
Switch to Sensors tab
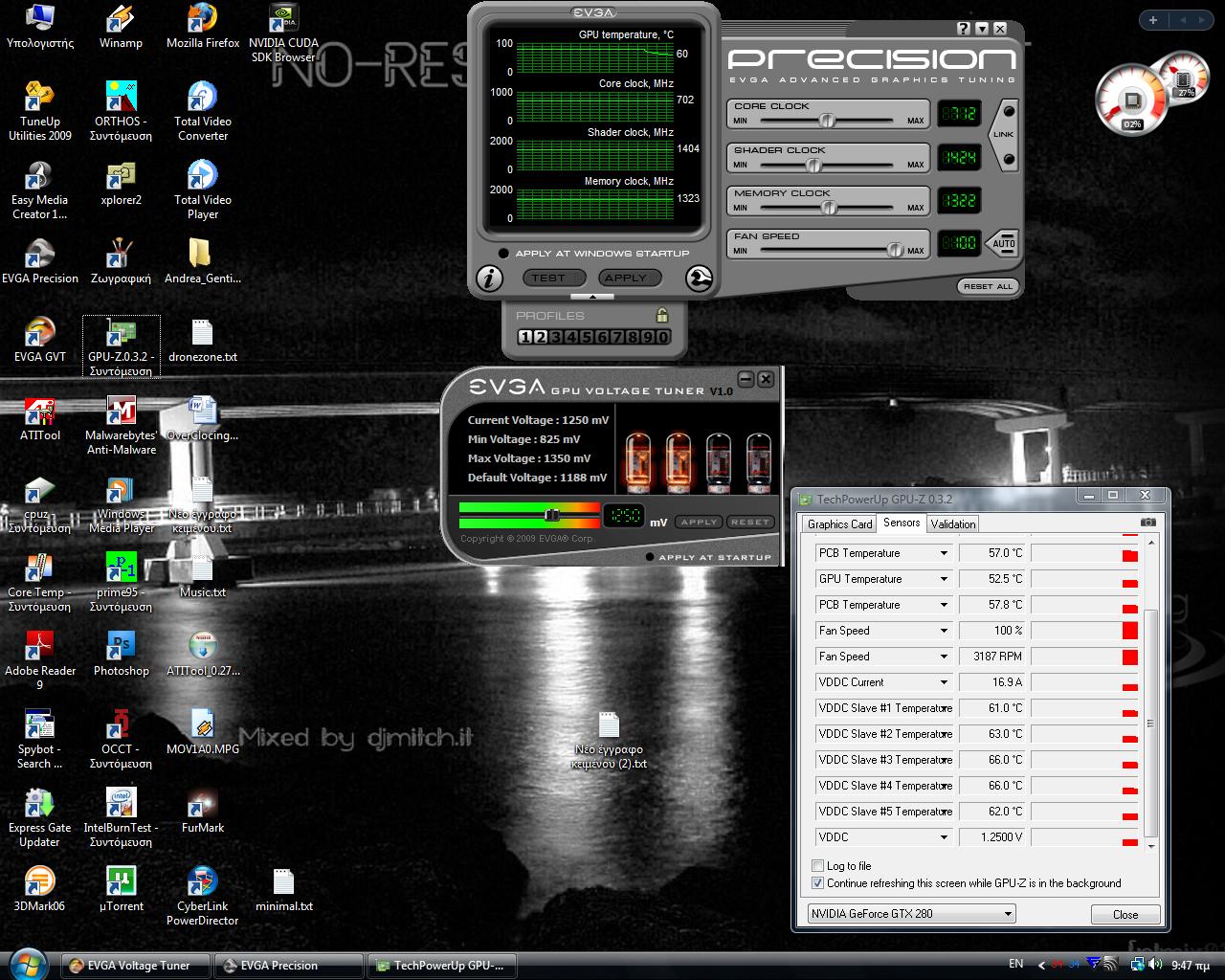pyautogui.click(x=902, y=523)
